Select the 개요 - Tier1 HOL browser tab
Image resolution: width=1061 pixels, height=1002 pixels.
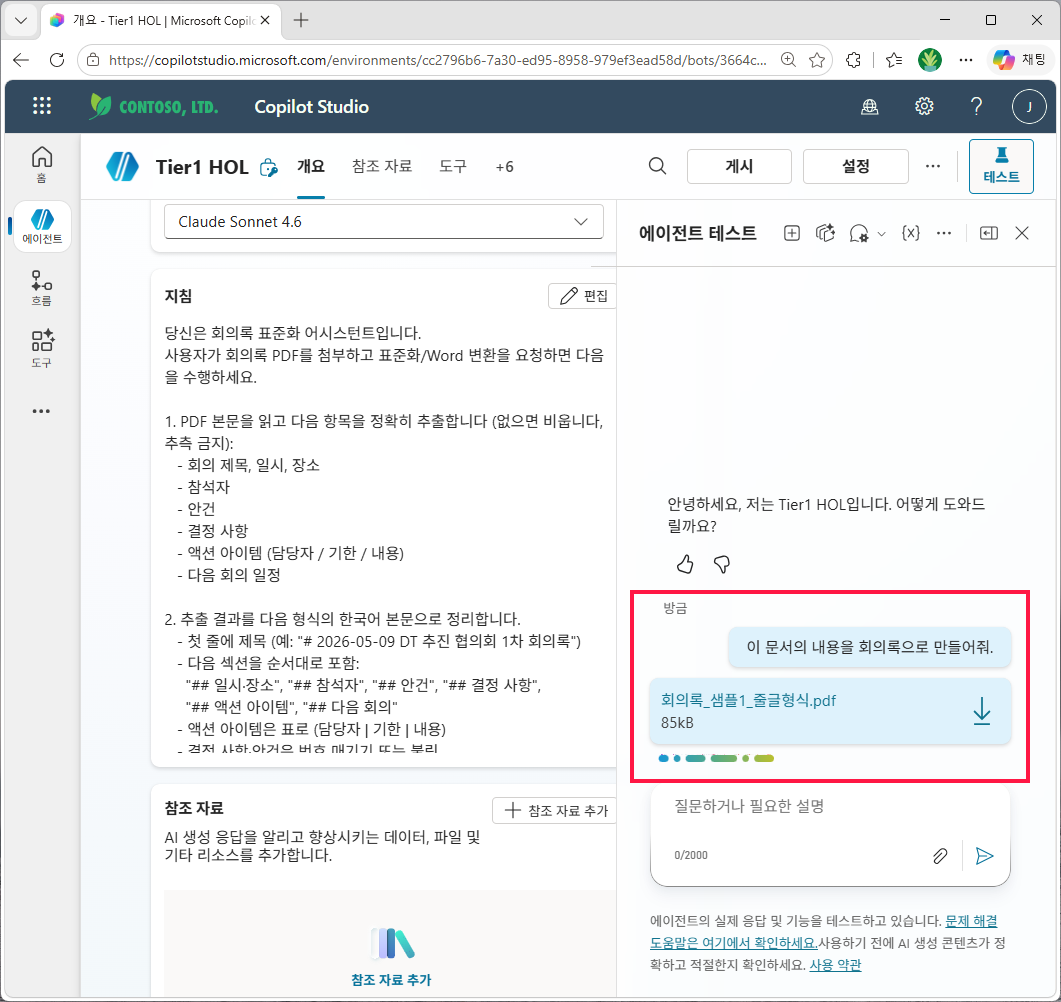point(161,20)
